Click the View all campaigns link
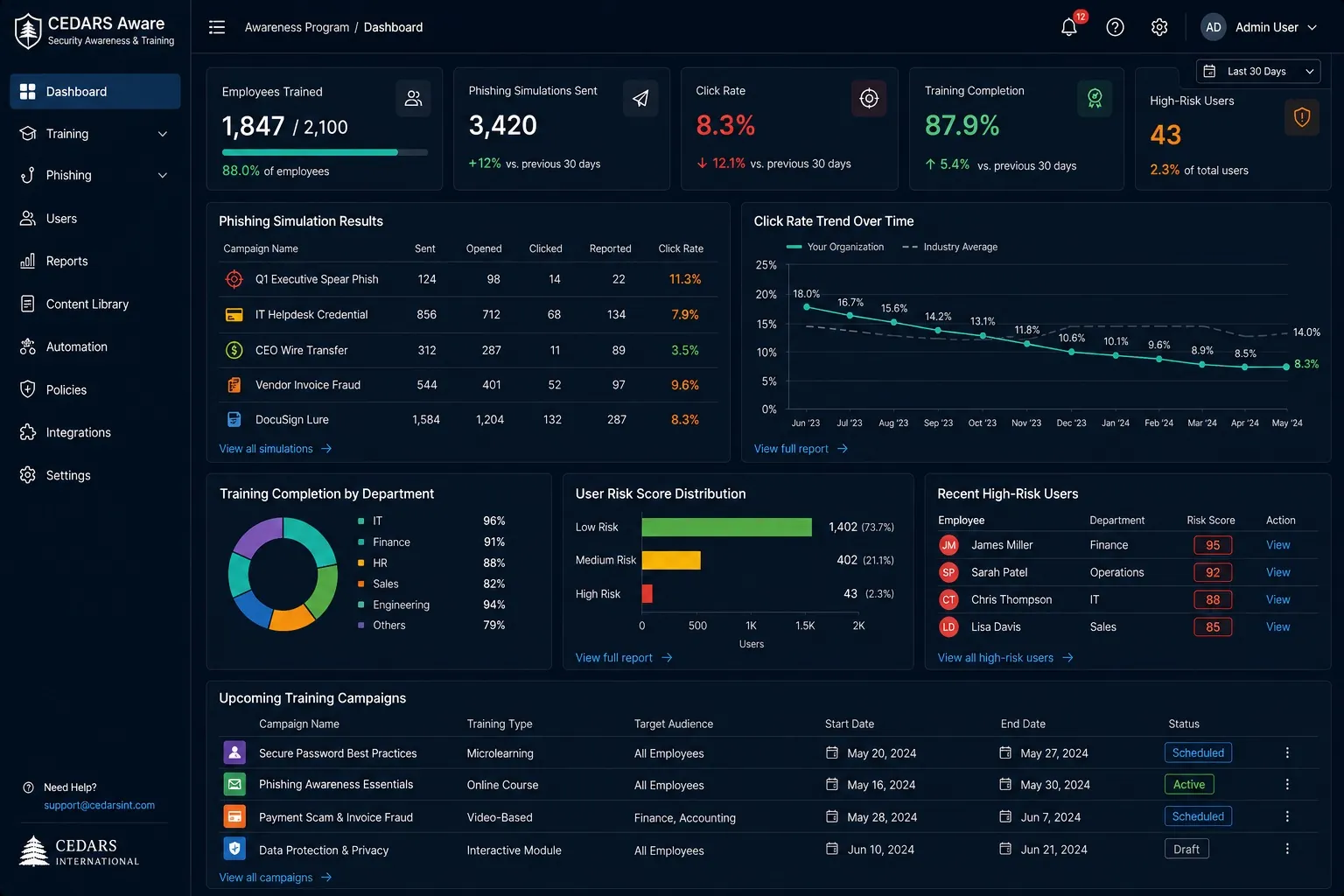 (275, 878)
